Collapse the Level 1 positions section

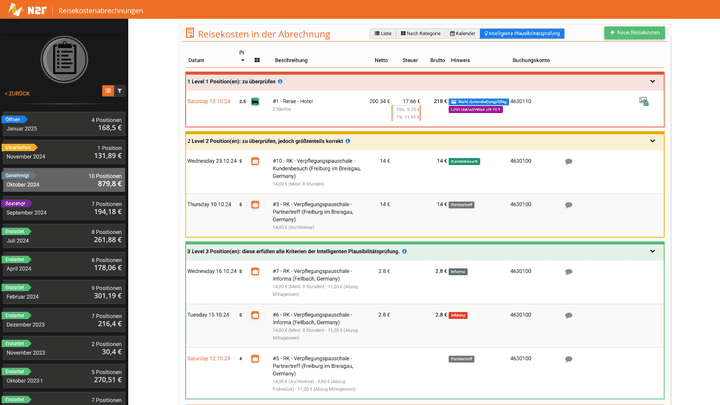click(653, 81)
